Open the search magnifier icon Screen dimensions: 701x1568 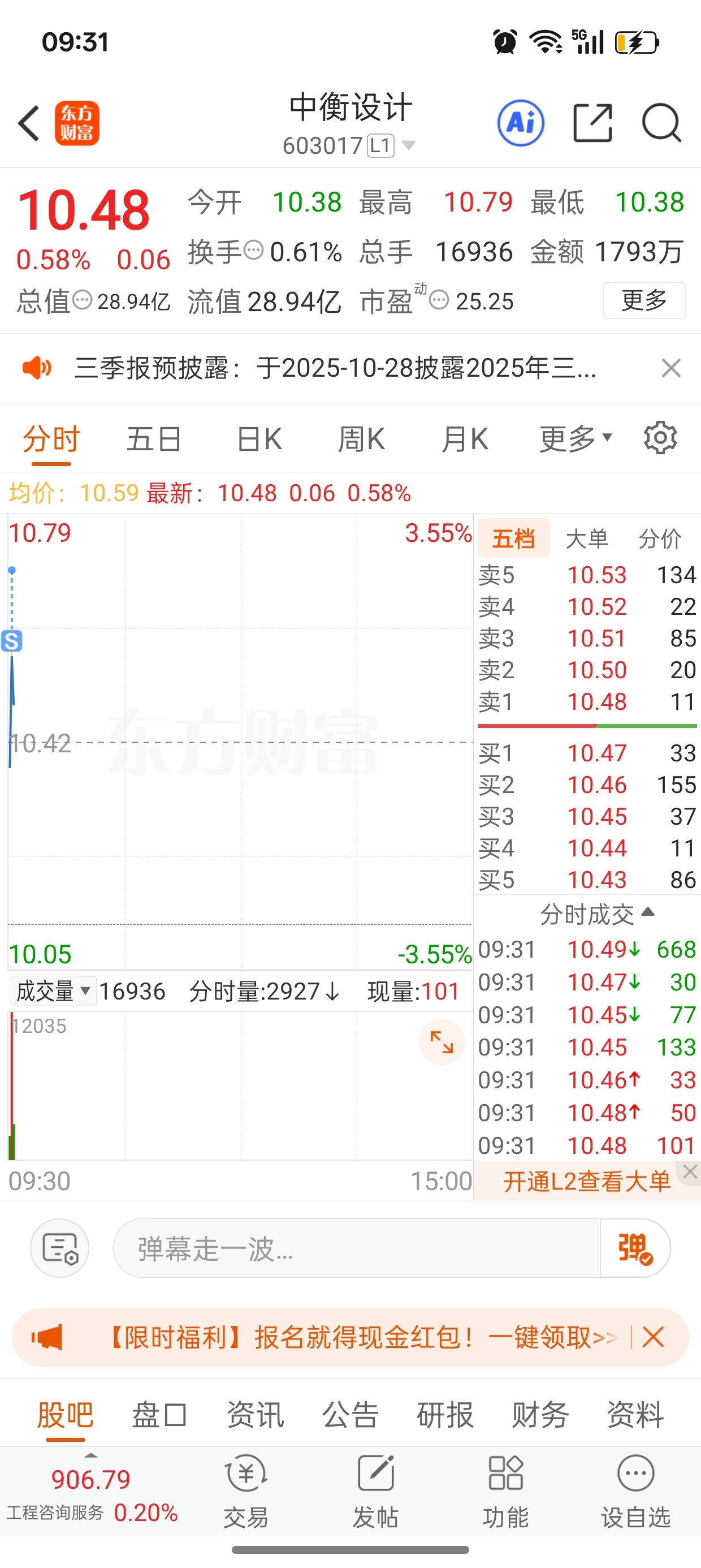pyautogui.click(x=661, y=123)
